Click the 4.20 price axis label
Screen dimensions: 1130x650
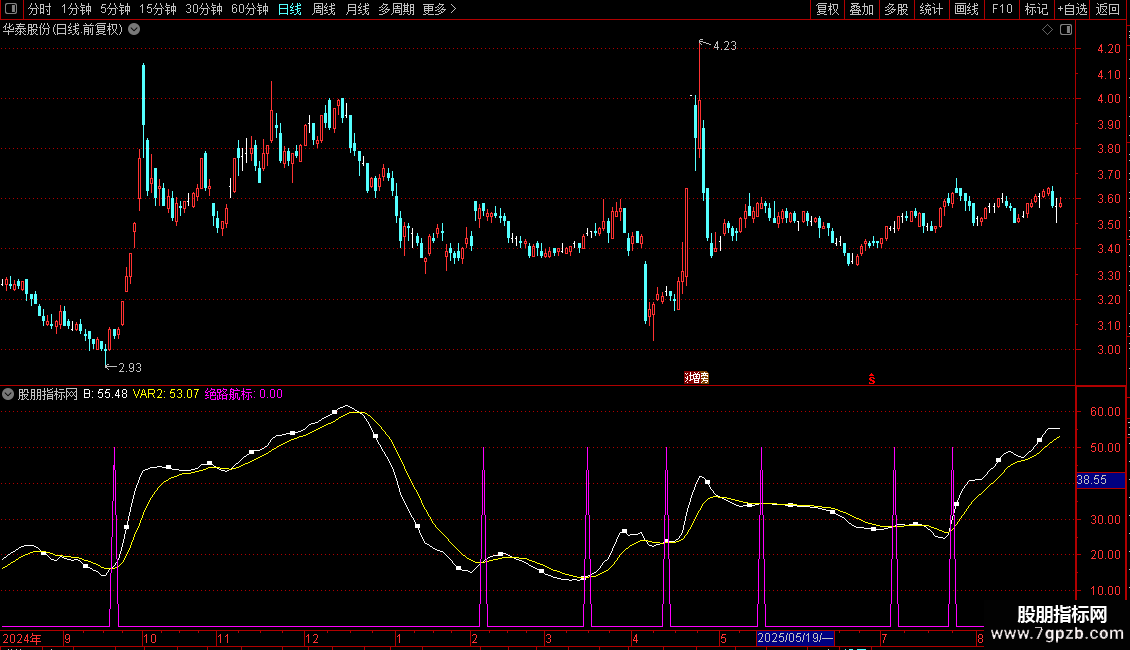pos(1108,49)
